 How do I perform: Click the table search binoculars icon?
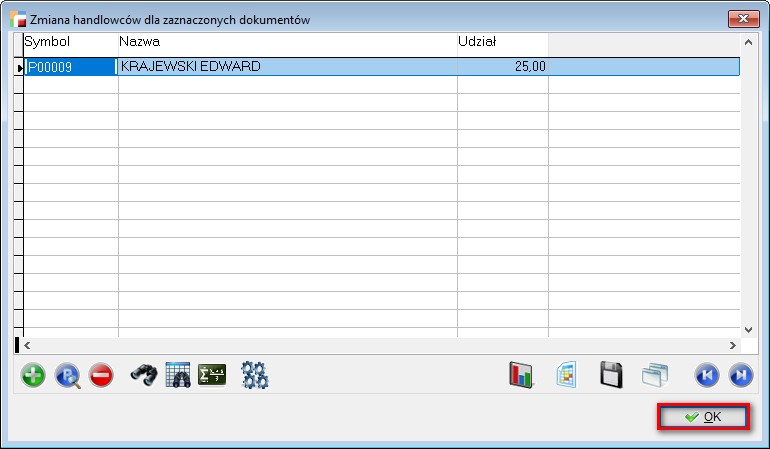[x=178, y=376]
